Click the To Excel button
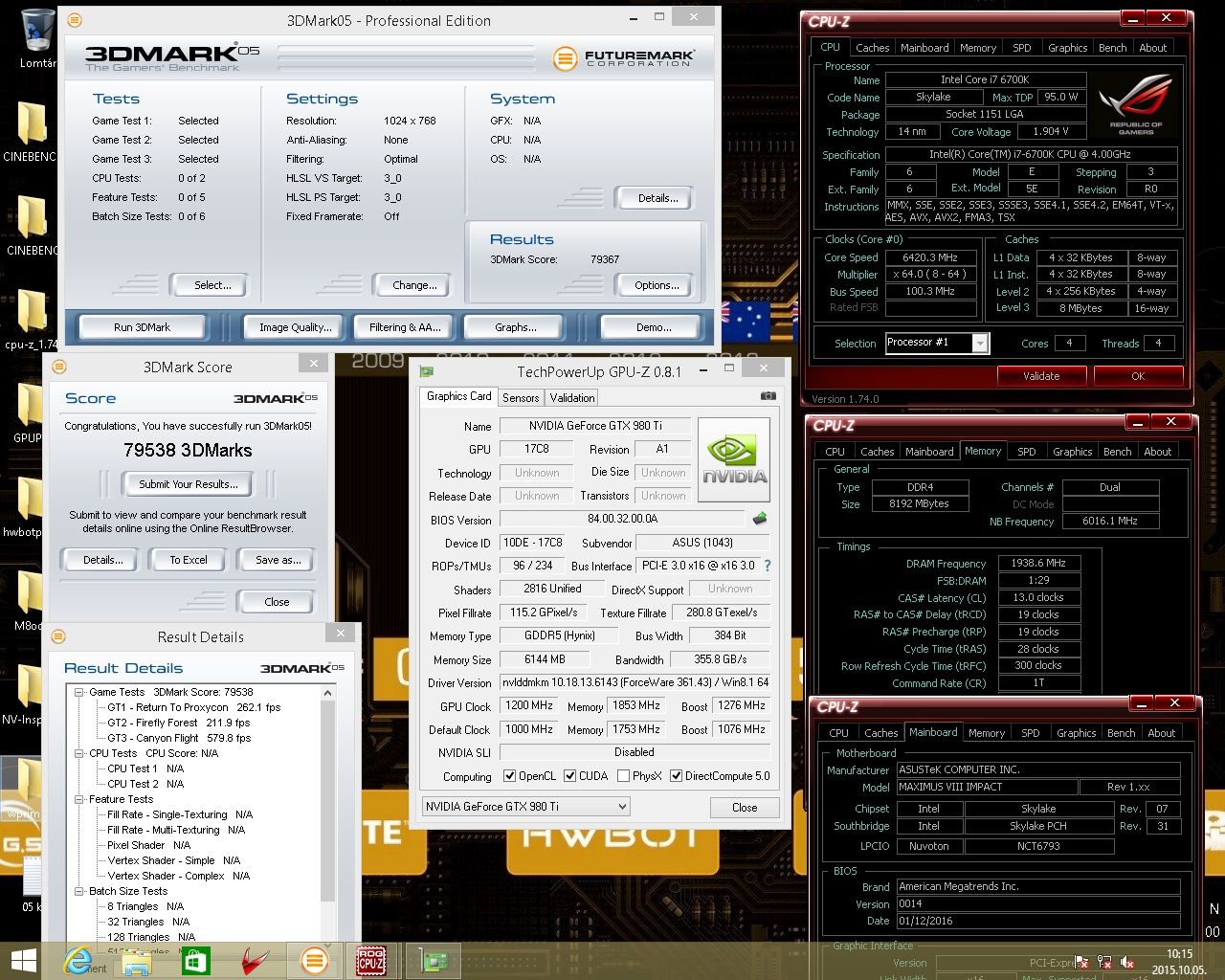 [x=189, y=560]
